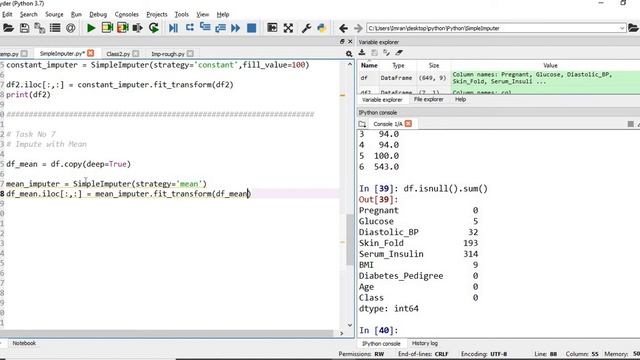Run current cell icon
This screenshot has height=360, width=640.
(107, 28)
